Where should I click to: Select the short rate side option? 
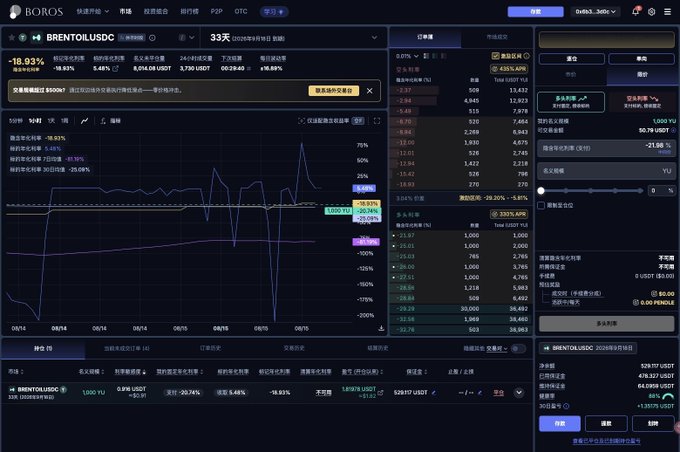click(x=642, y=102)
